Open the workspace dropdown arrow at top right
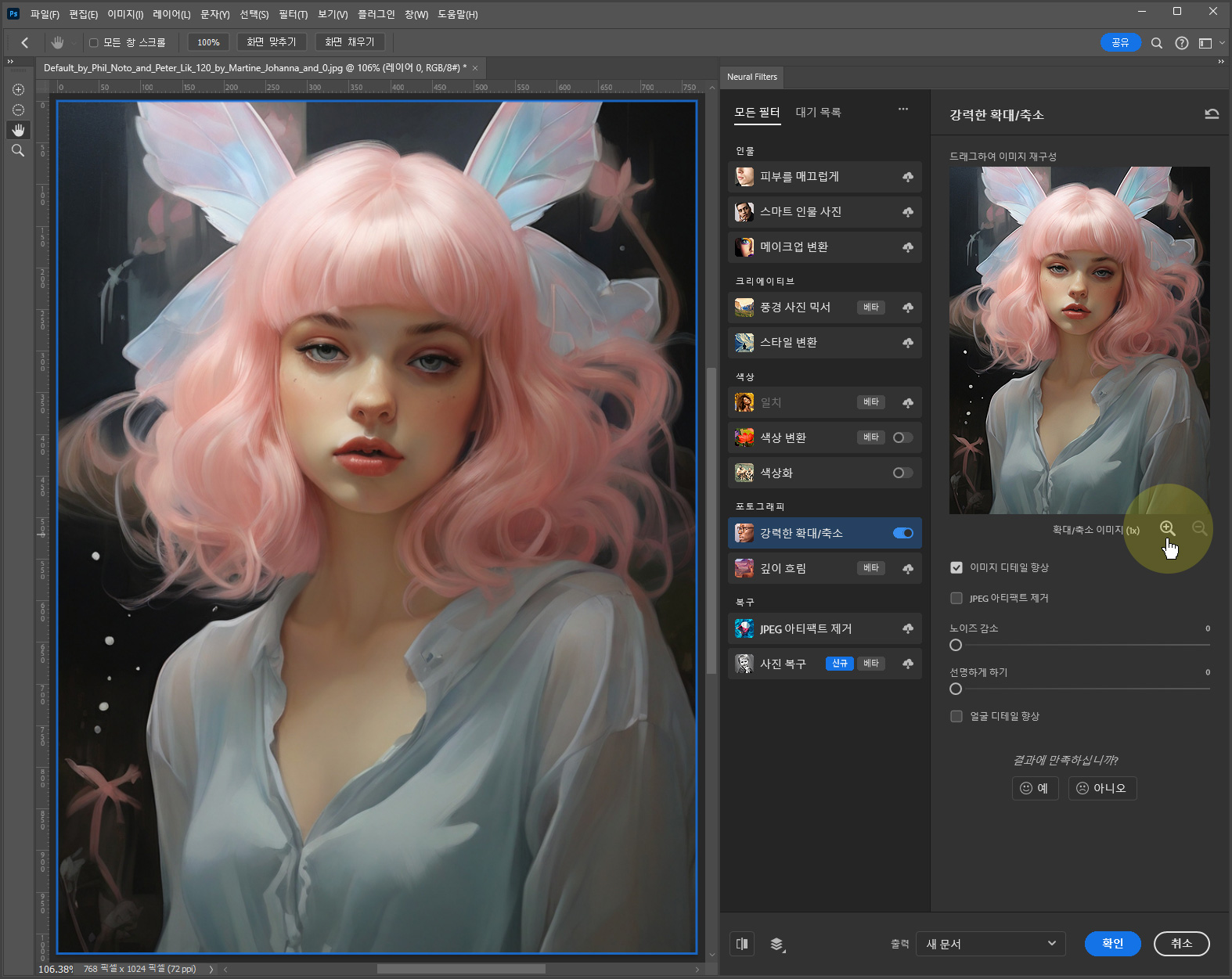The height and width of the screenshot is (979, 1232). click(x=1223, y=43)
